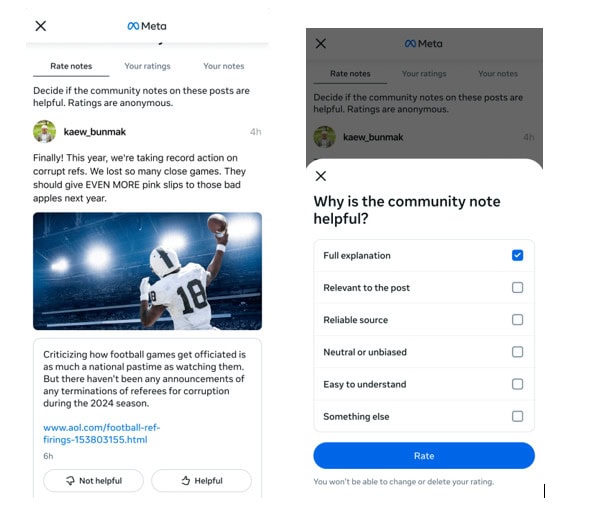Click the Meta logo on left screen
The height and width of the screenshot is (511, 611).
pos(147,26)
